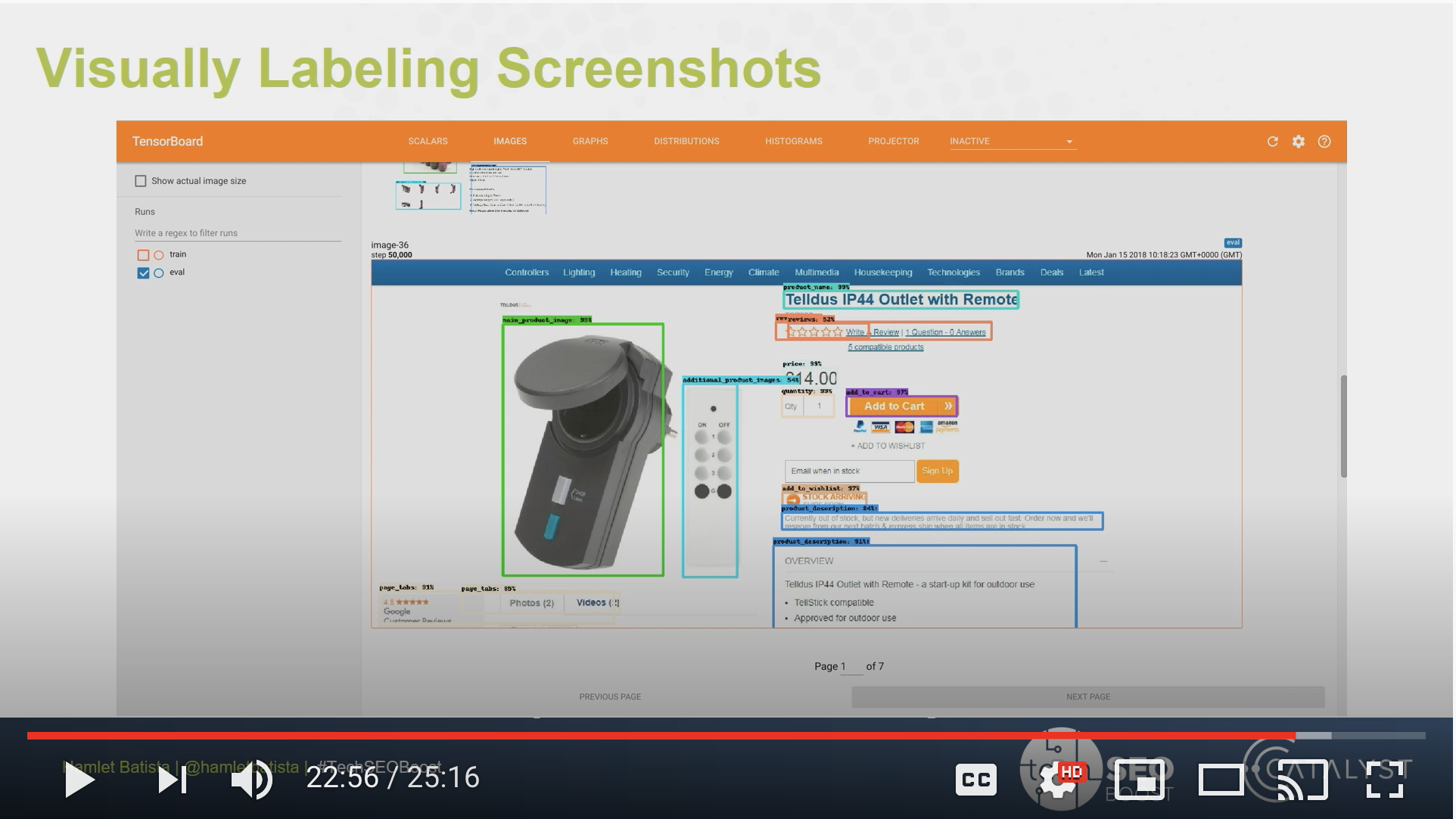The height and width of the screenshot is (819, 1456).
Task: Mute the video volume
Action: coord(251,780)
